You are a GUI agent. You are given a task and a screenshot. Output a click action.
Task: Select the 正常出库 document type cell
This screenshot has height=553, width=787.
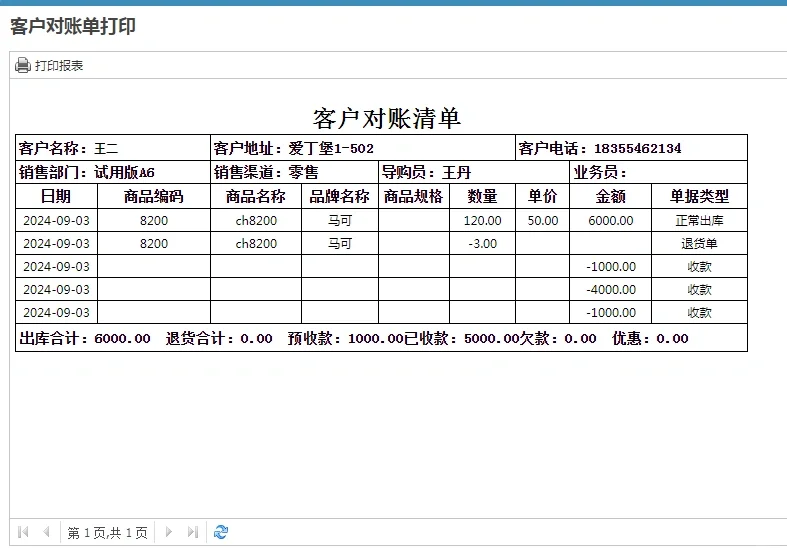coord(699,220)
